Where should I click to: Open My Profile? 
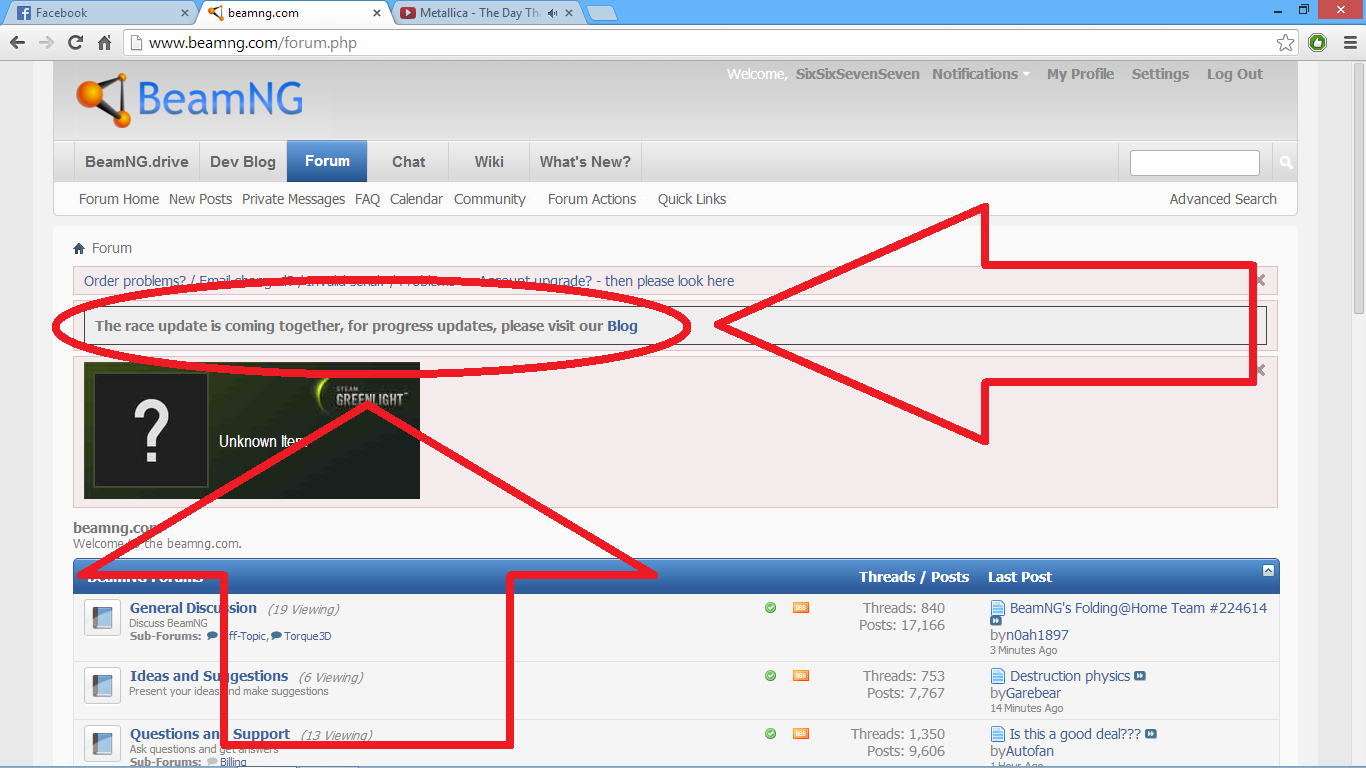[x=1080, y=74]
